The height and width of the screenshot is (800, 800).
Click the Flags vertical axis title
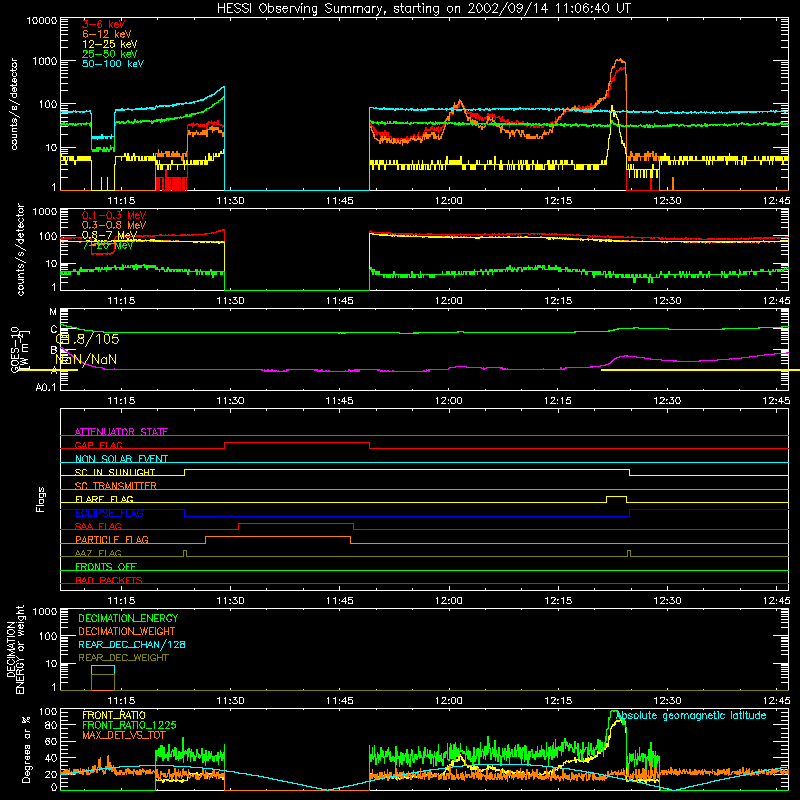(x=41, y=499)
